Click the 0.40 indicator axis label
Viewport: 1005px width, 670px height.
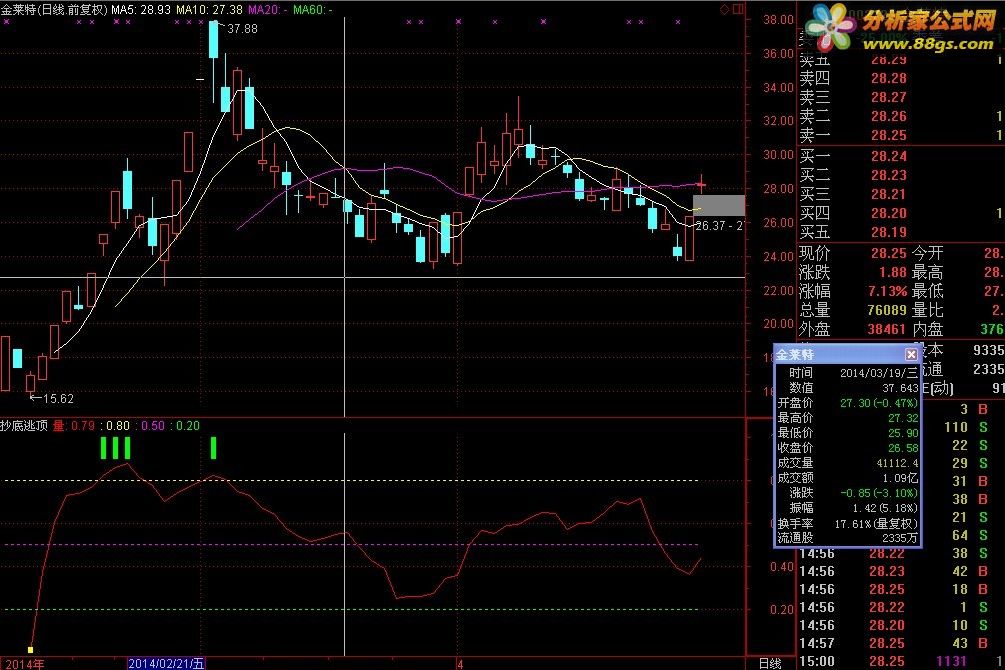pyautogui.click(x=781, y=567)
